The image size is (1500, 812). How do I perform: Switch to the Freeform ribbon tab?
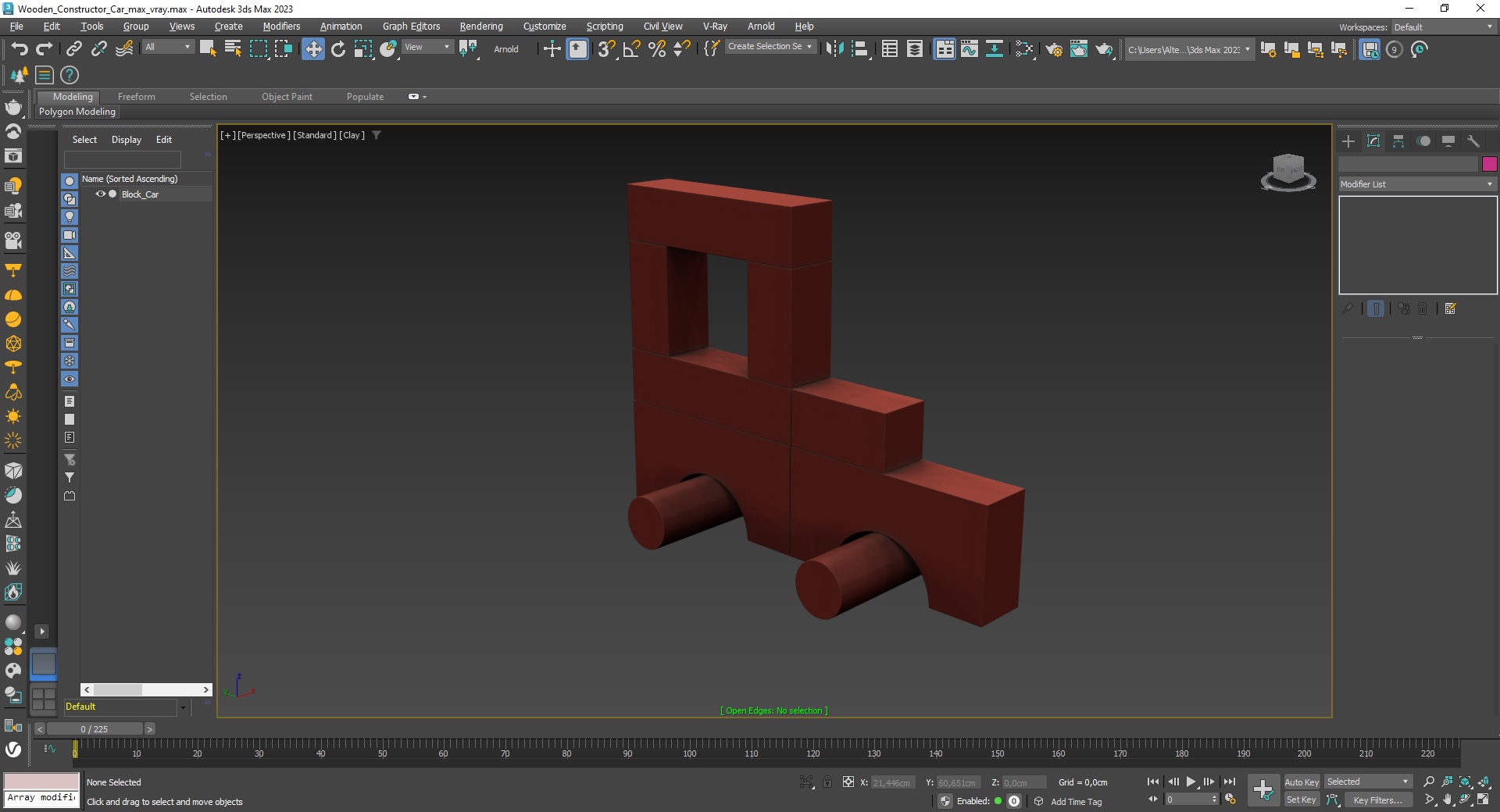point(137,97)
